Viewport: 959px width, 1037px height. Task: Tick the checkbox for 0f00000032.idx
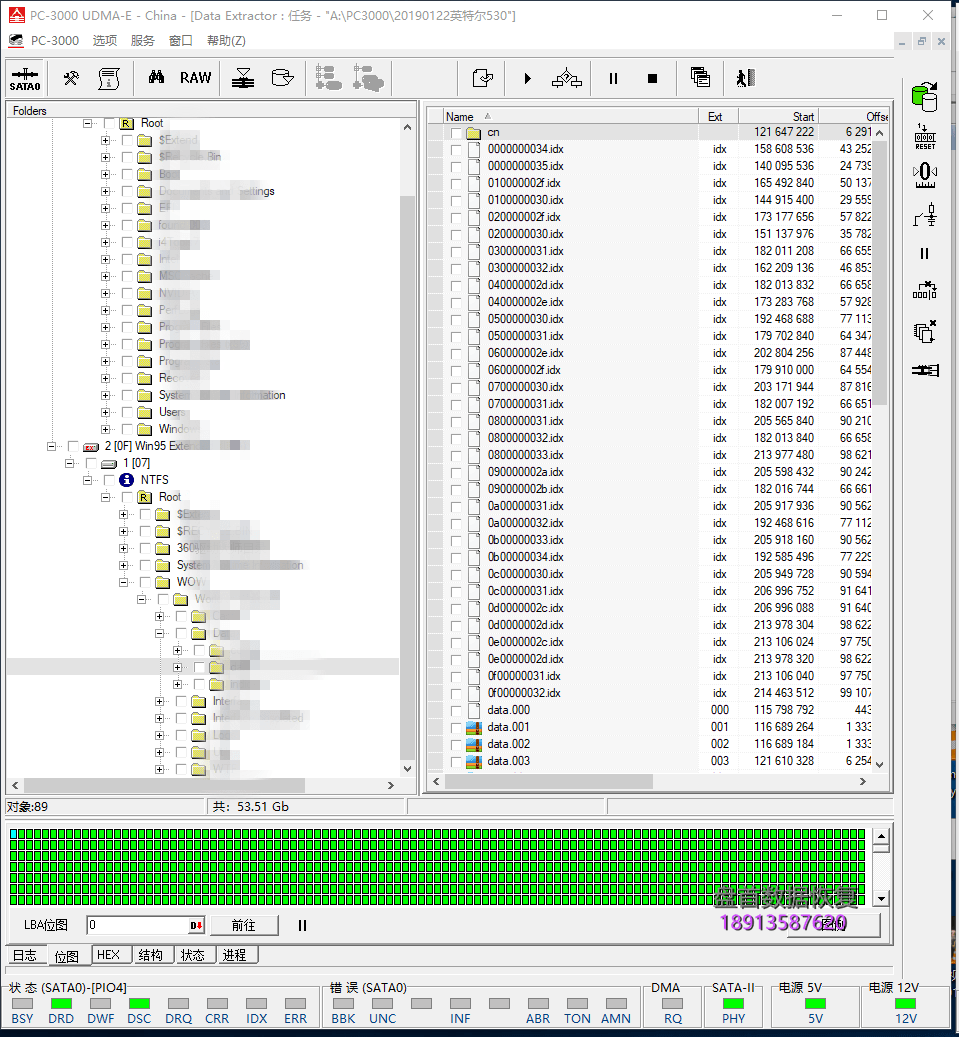click(x=456, y=694)
